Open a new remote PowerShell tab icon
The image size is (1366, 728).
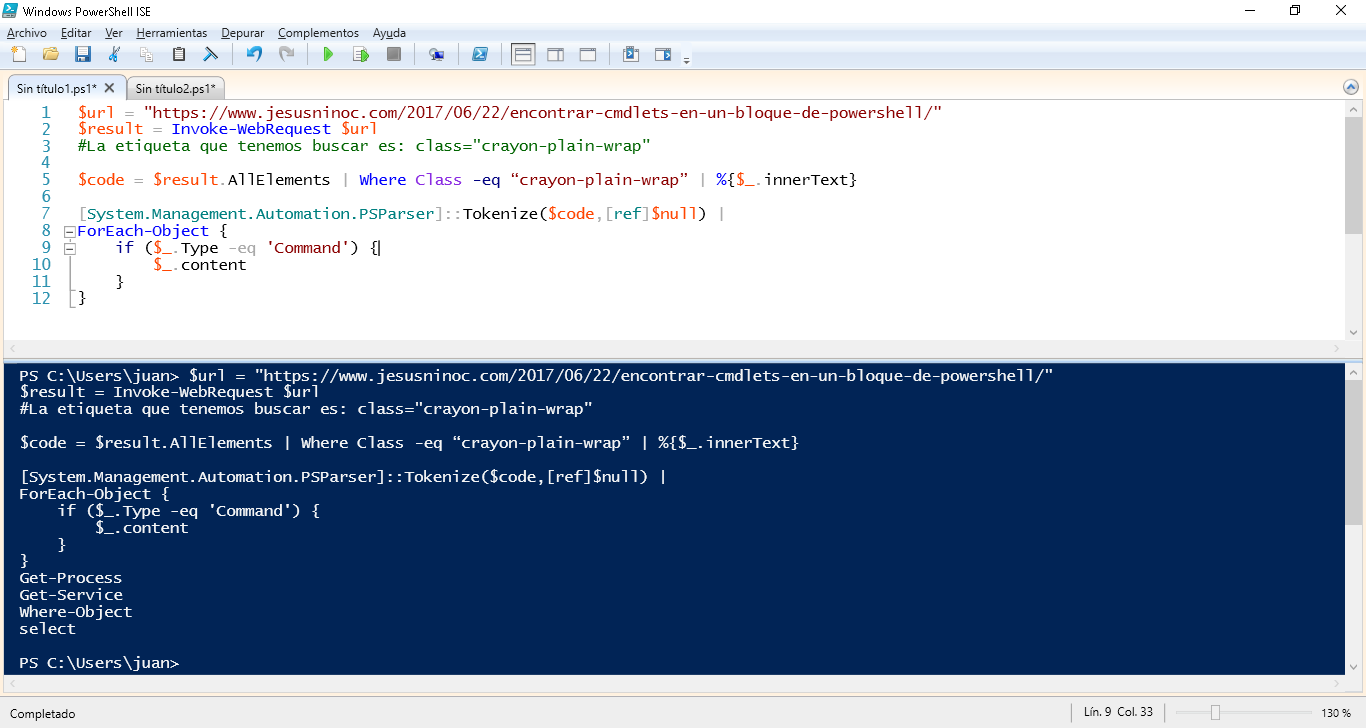tap(436, 54)
